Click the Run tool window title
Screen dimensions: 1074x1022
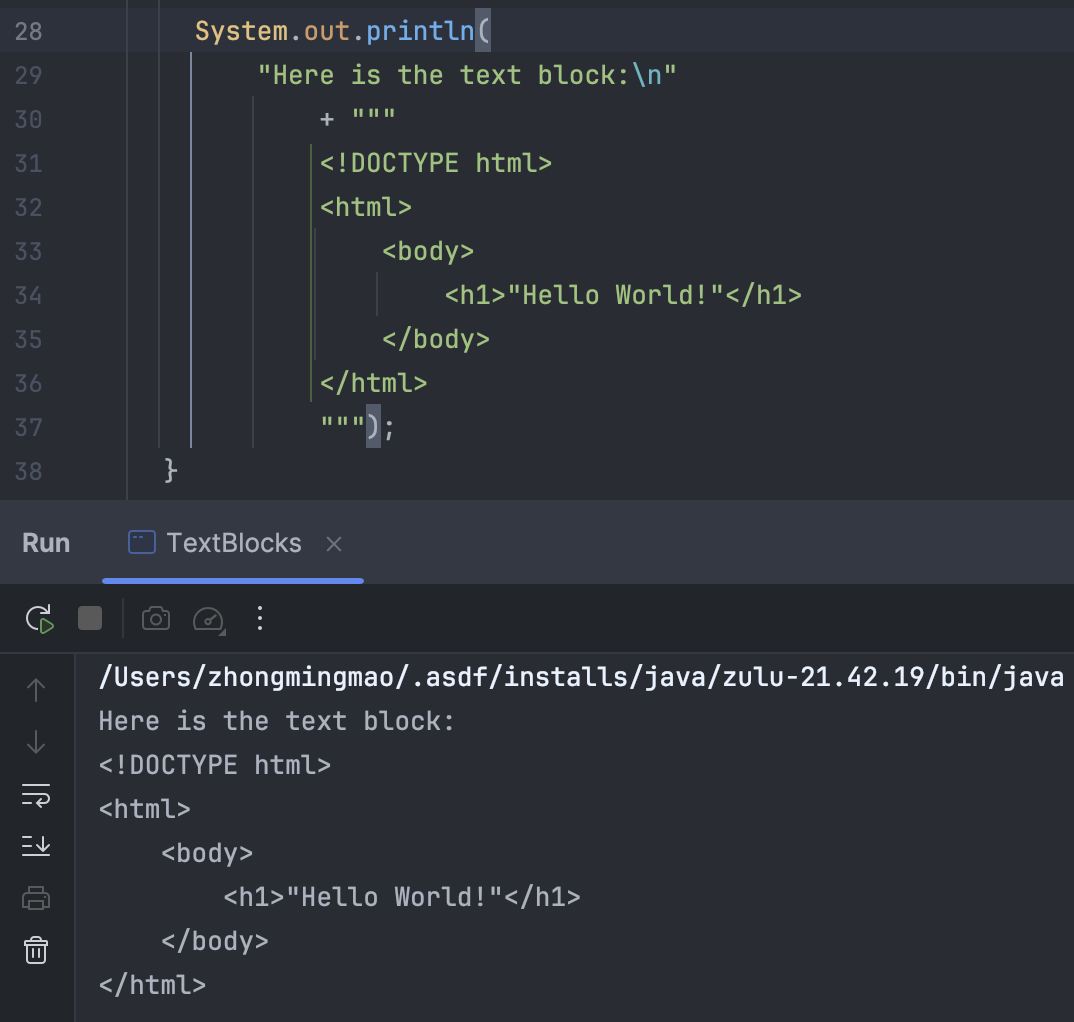(46, 543)
